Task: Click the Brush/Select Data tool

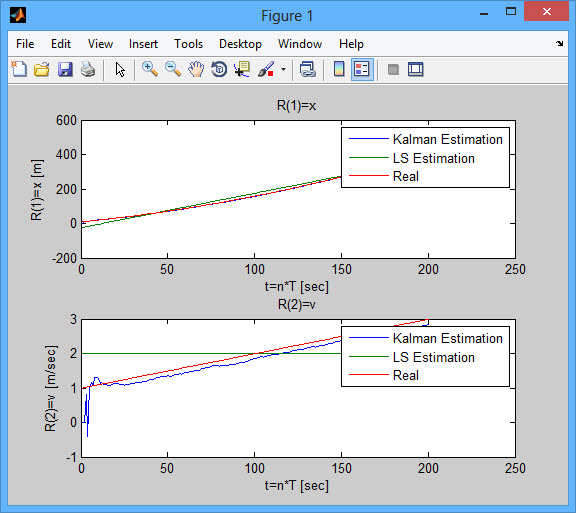Action: 266,69
